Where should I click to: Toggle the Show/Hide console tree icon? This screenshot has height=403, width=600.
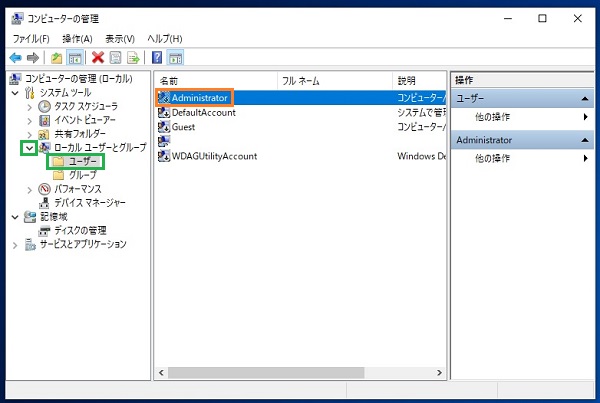click(x=75, y=58)
